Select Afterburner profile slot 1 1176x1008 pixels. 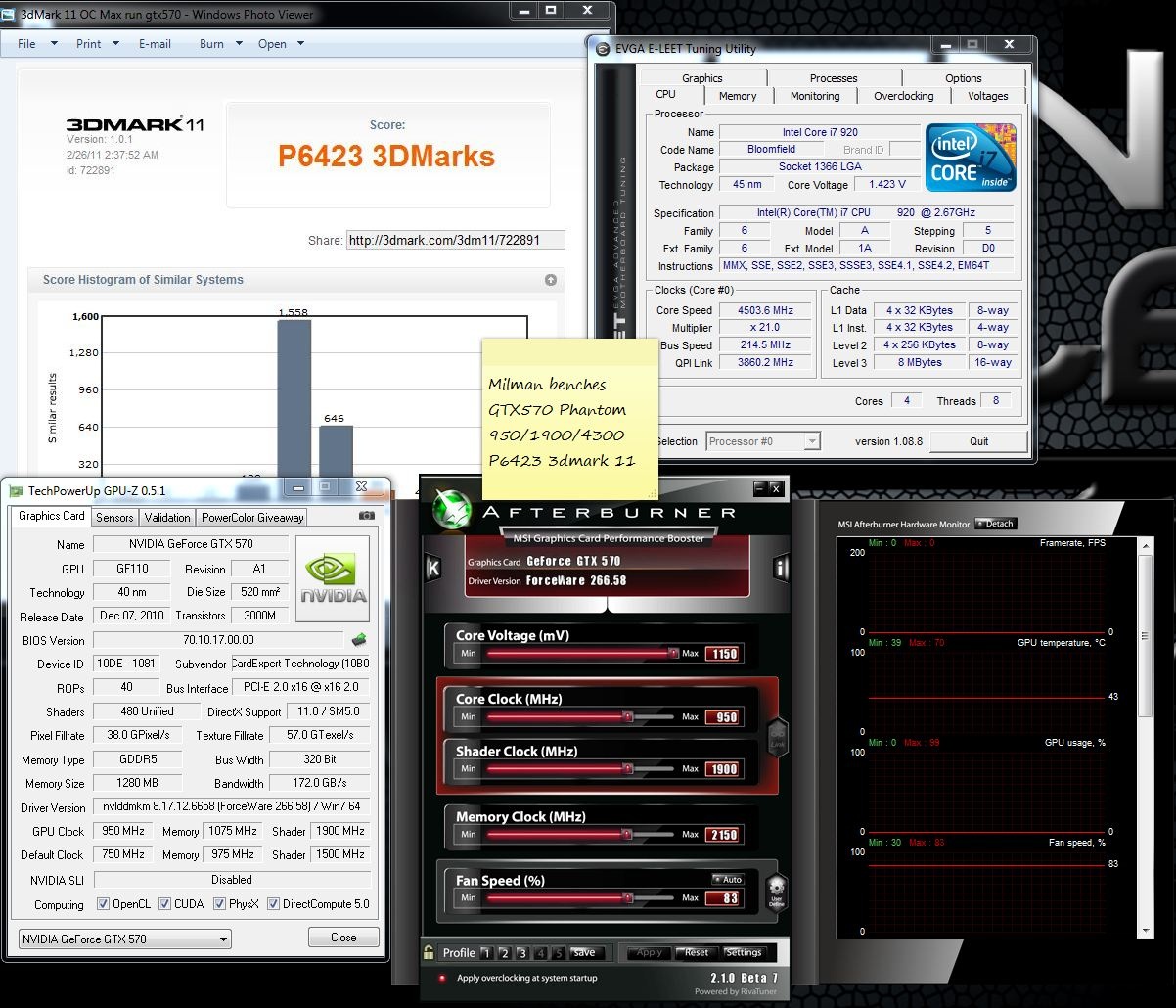coord(486,953)
